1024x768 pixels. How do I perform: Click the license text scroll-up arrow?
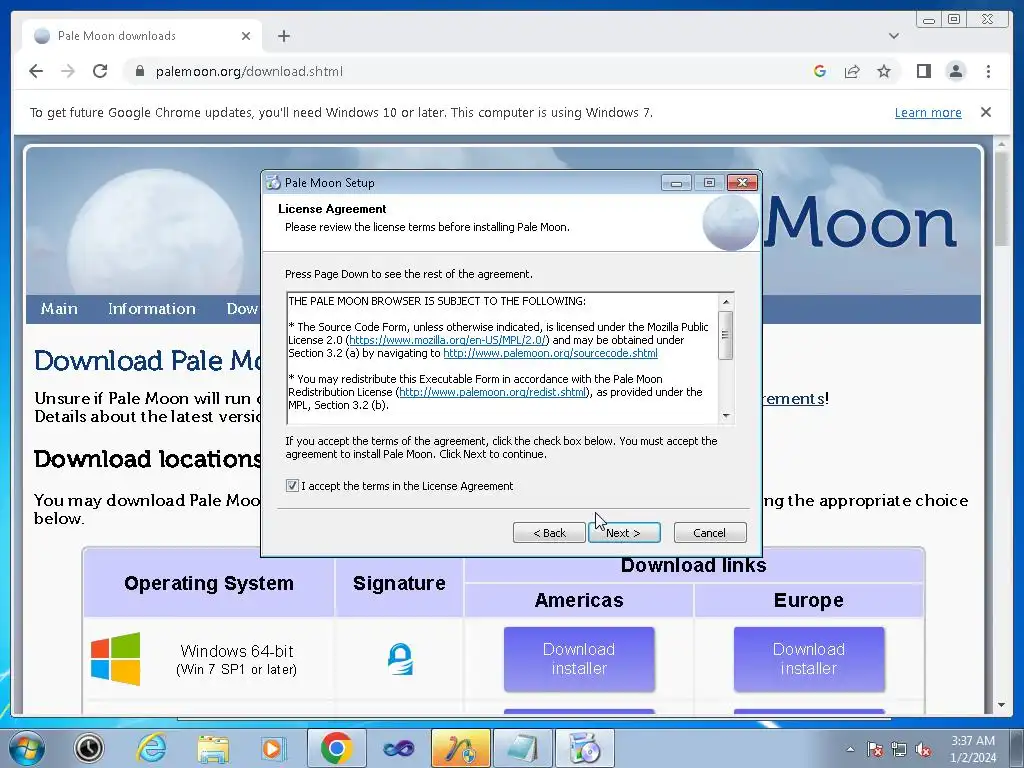pyautogui.click(x=726, y=301)
